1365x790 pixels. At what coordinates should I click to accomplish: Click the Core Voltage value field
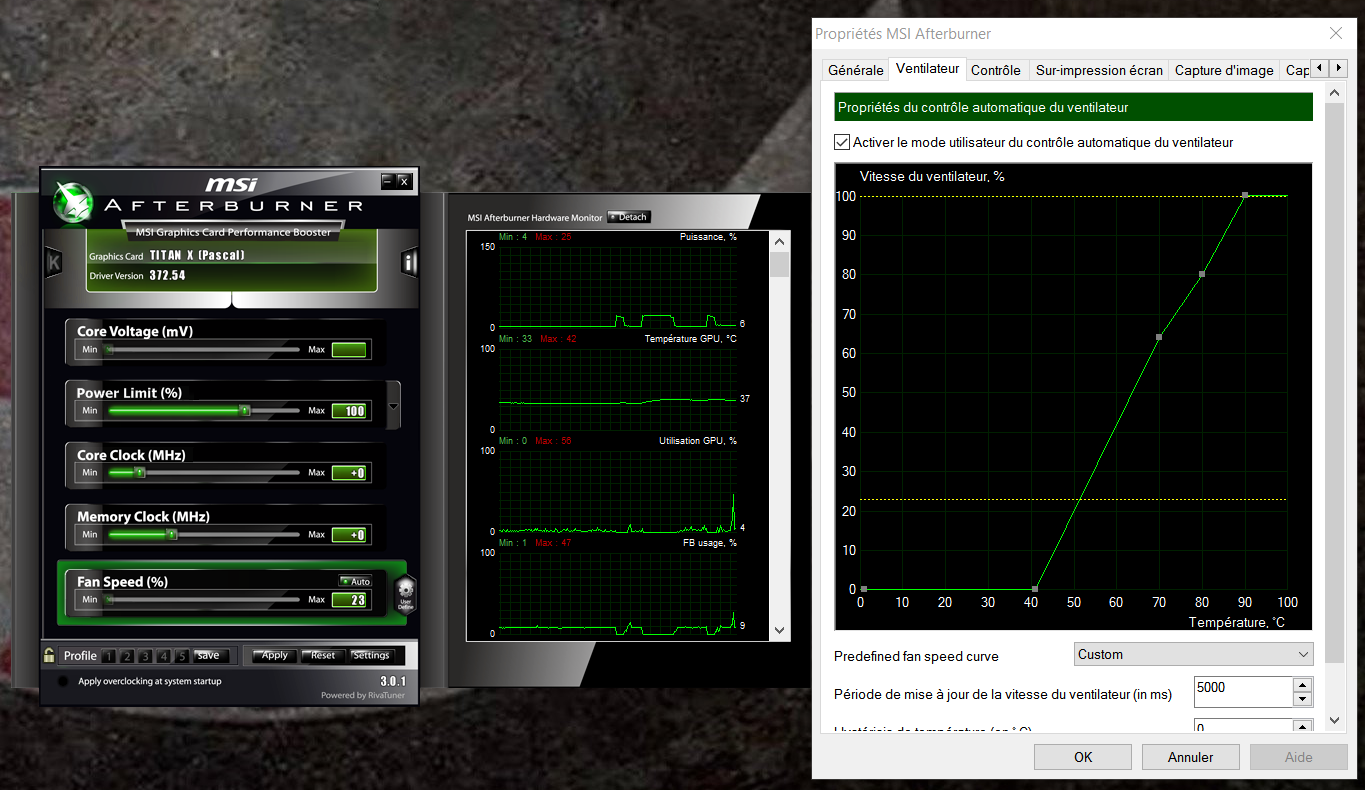pos(349,349)
